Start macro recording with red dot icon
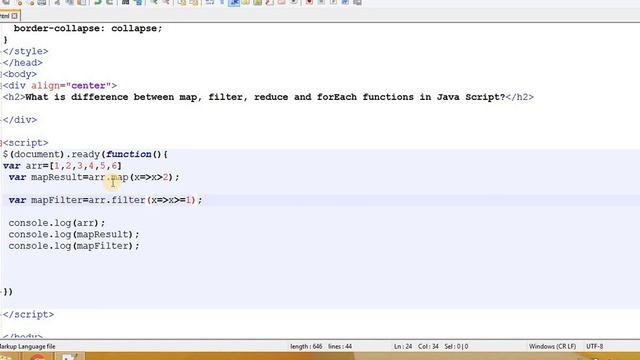640x360 pixels. click(x=309, y=2)
